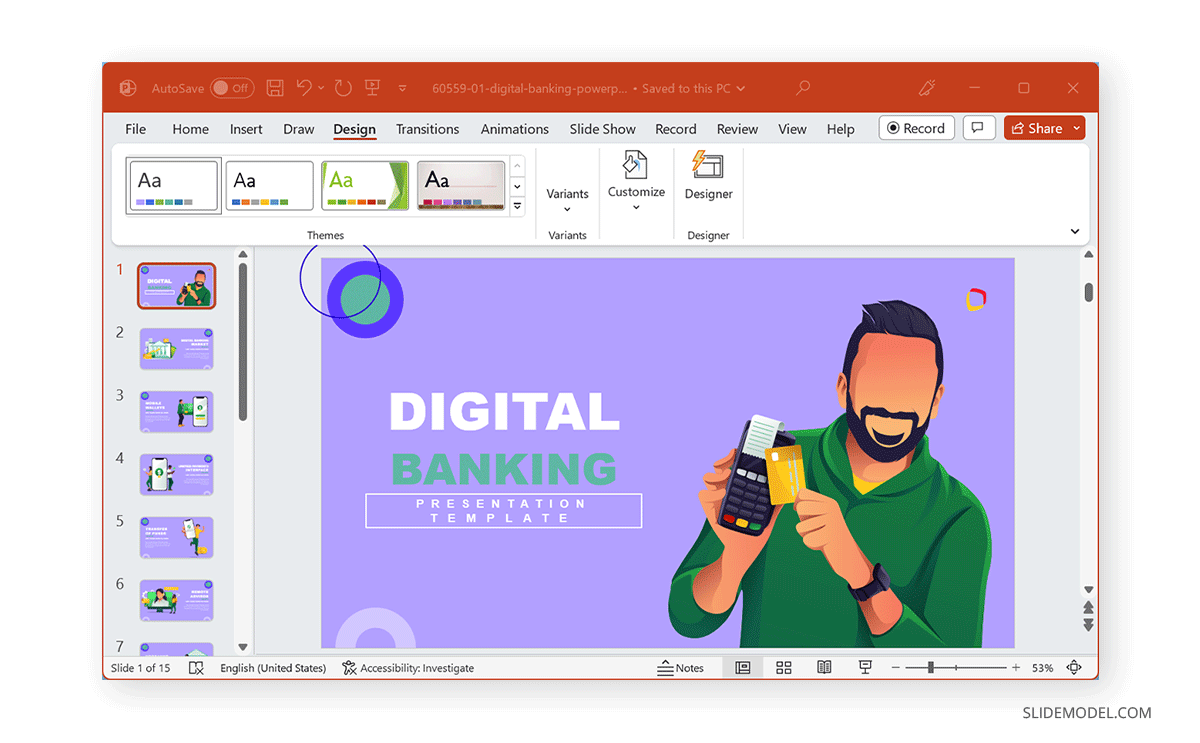This screenshot has height=743, width=1200.
Task: Open the Variants dropdown
Action: (x=567, y=194)
